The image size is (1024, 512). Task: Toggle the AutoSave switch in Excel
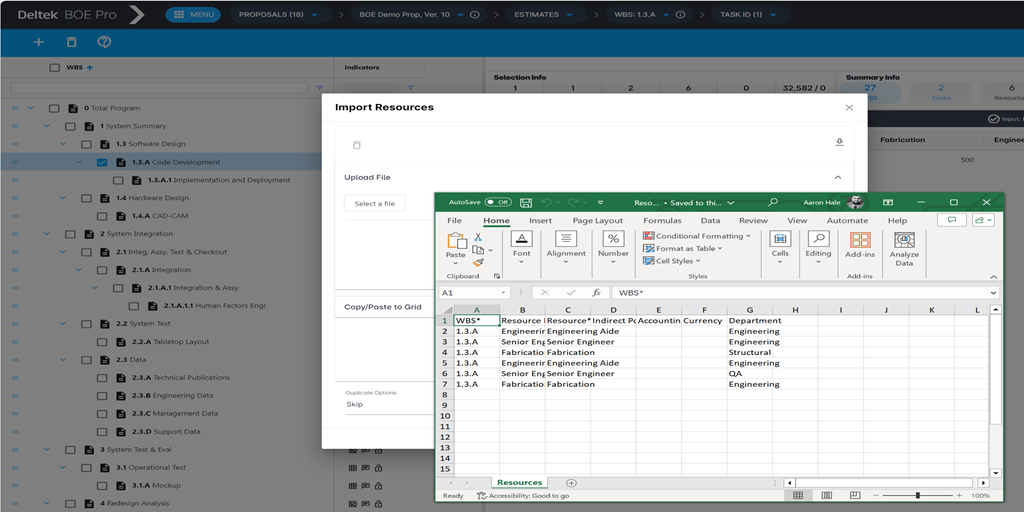tap(498, 202)
